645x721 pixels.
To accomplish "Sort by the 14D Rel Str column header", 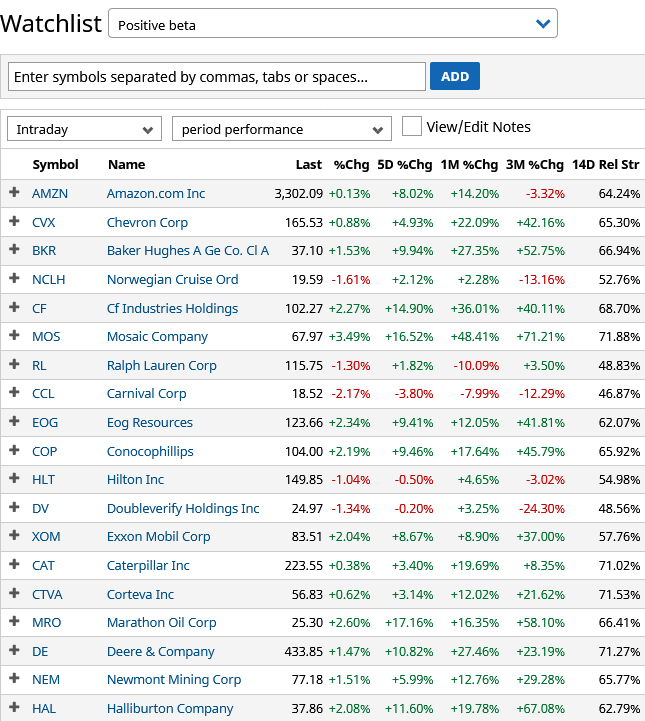I will point(605,165).
